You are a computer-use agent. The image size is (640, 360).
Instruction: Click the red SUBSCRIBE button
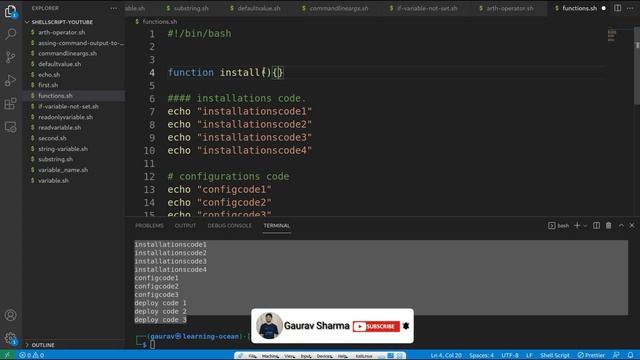tap(376, 326)
